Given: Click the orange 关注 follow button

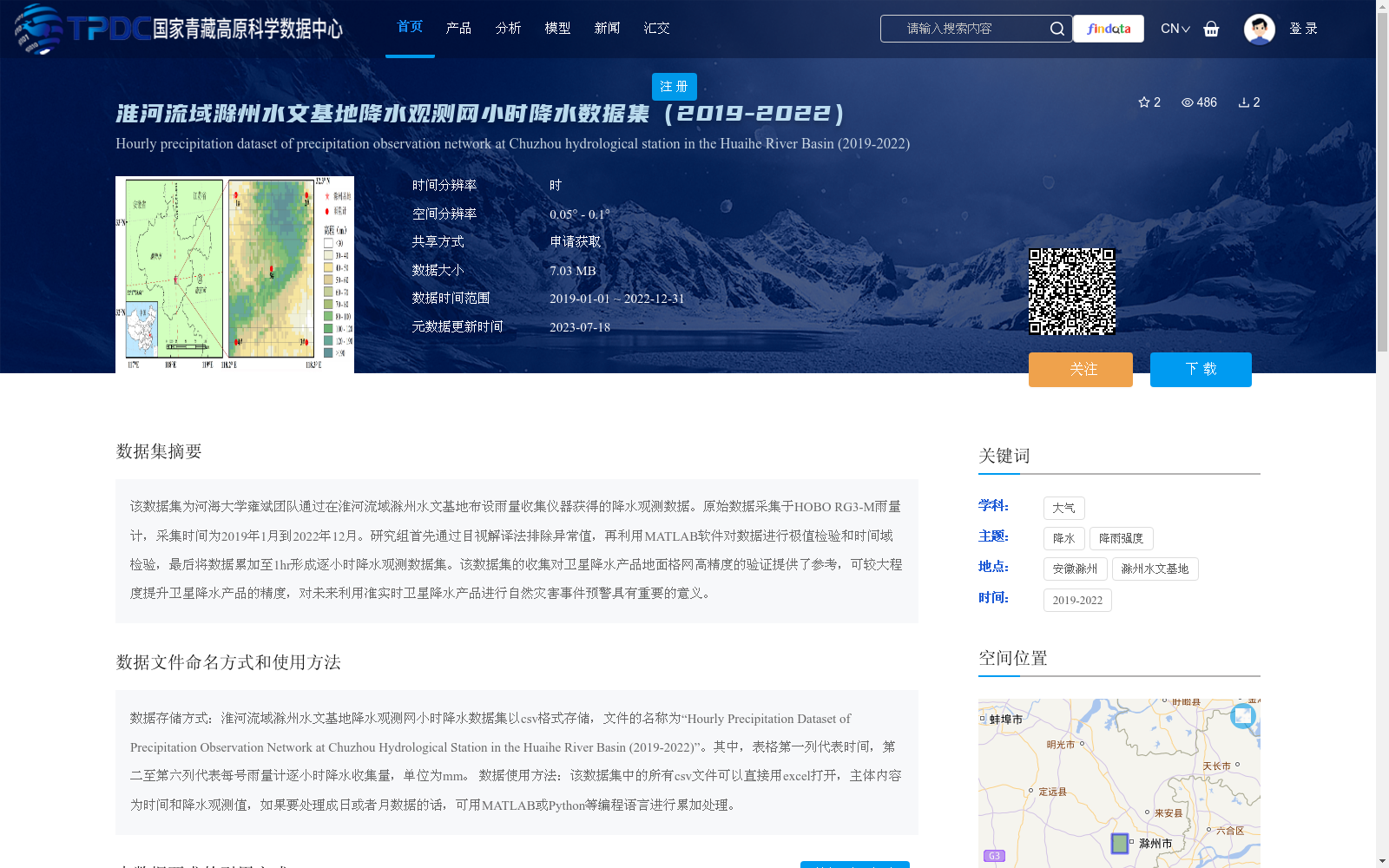Looking at the screenshot, I should pyautogui.click(x=1081, y=370).
